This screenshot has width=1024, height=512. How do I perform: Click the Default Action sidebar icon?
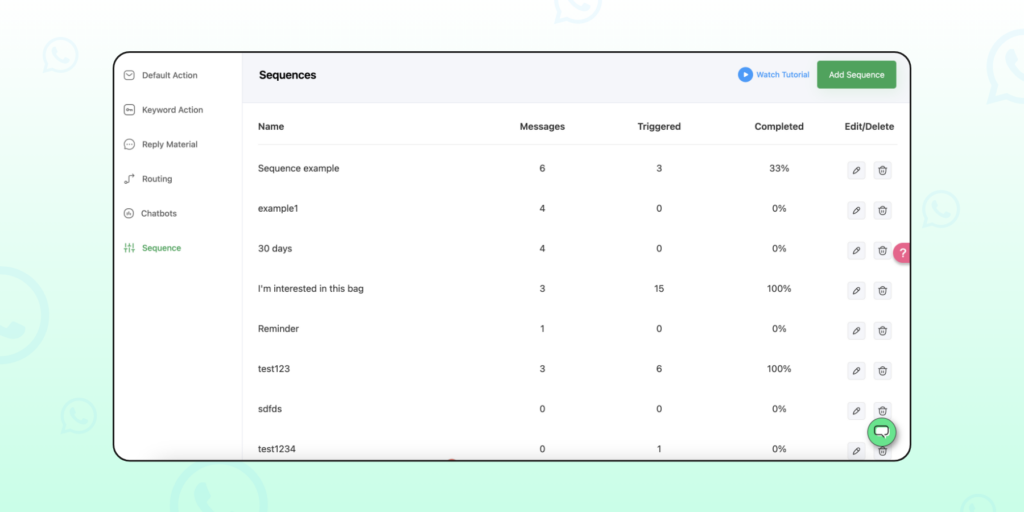[x=129, y=75]
